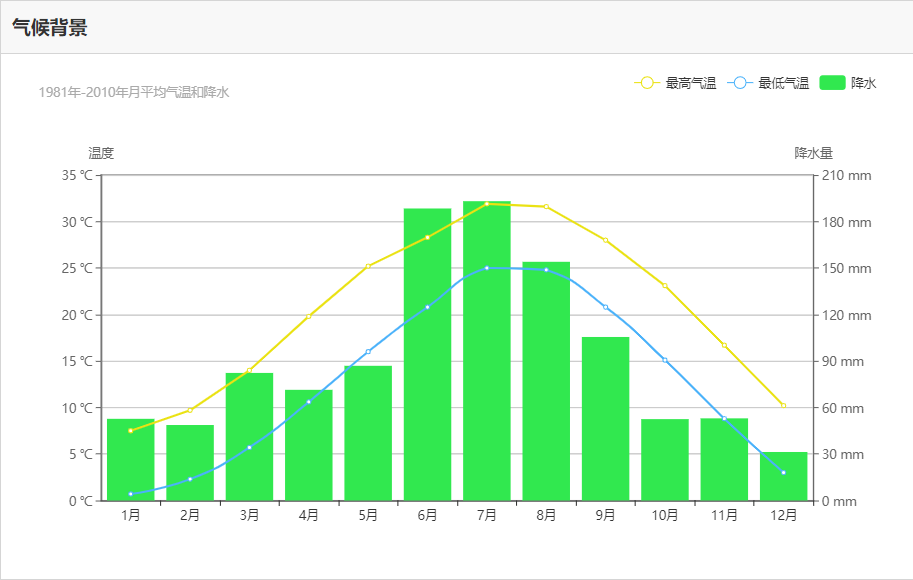Click the 1月 x-axis label
The image size is (913, 580).
click(x=131, y=515)
